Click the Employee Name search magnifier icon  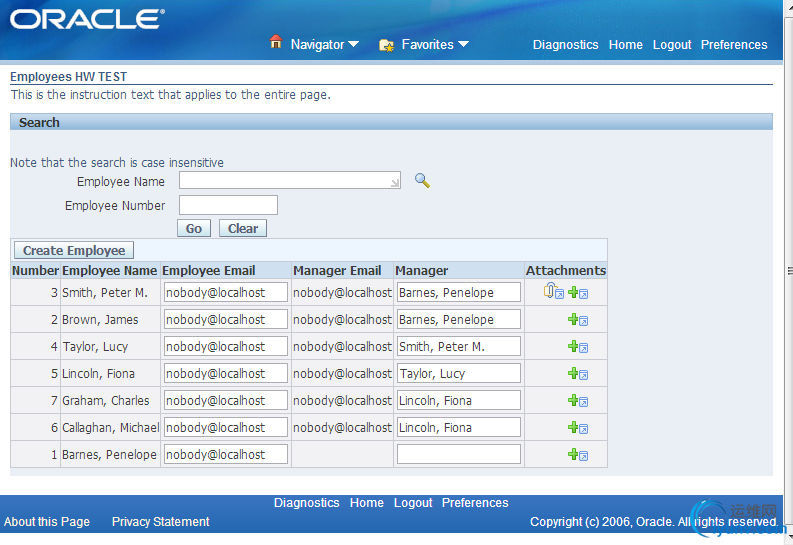pos(422,181)
